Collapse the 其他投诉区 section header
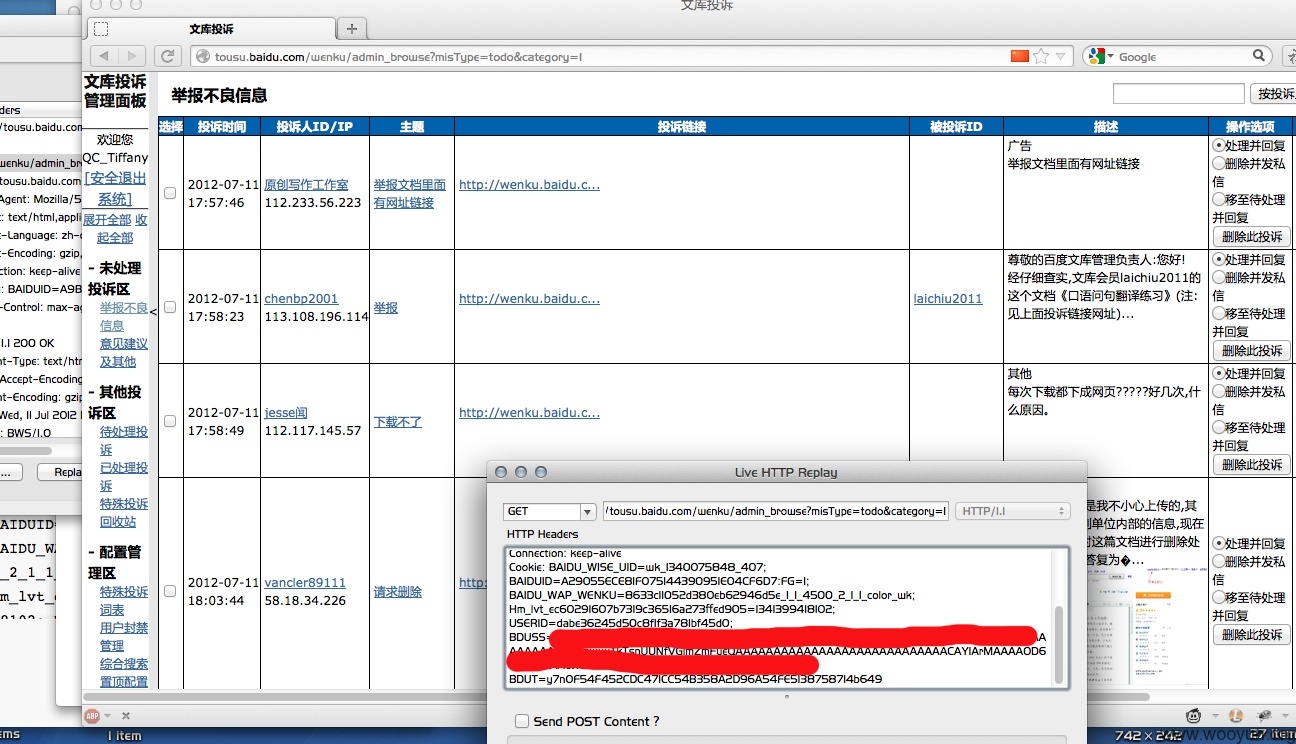This screenshot has height=744, width=1296. (x=115, y=402)
